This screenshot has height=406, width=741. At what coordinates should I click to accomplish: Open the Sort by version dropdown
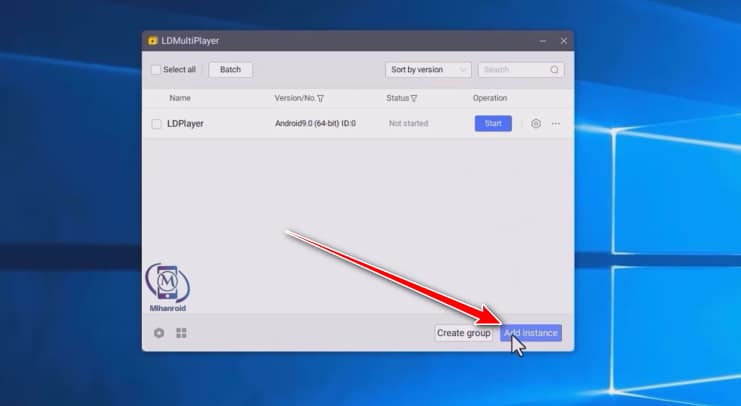tap(428, 69)
